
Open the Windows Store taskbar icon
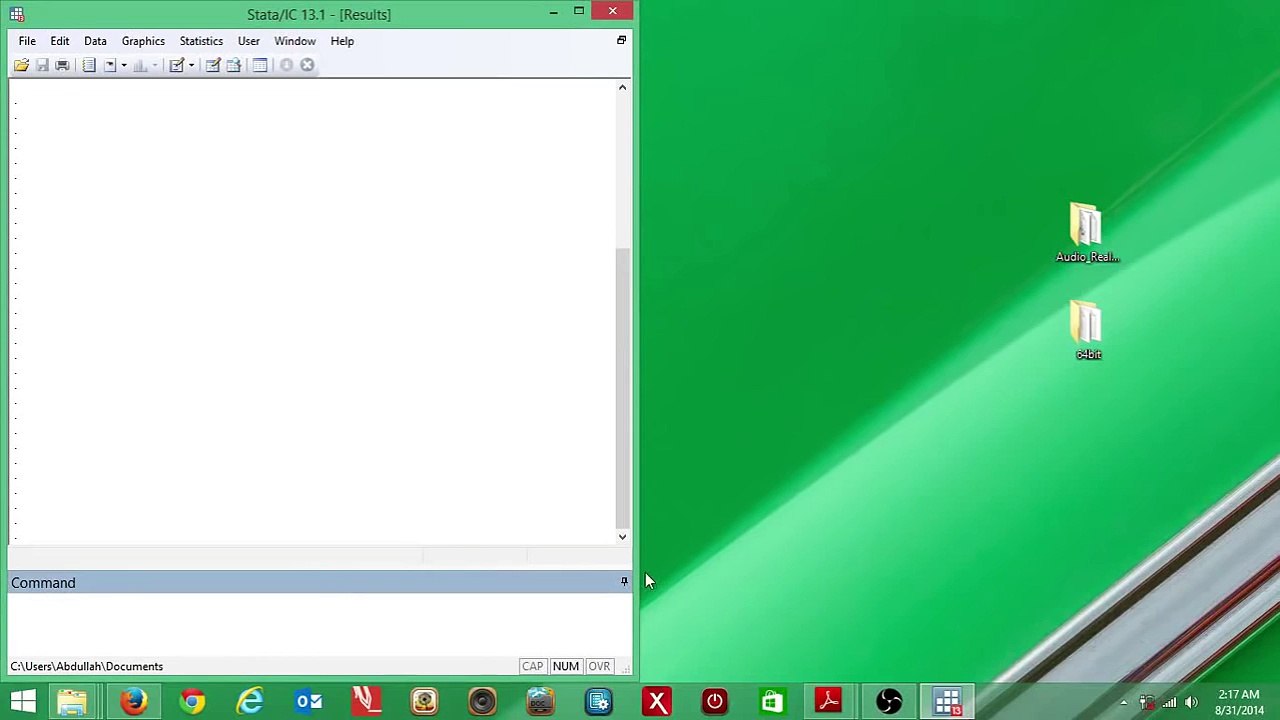(x=772, y=701)
